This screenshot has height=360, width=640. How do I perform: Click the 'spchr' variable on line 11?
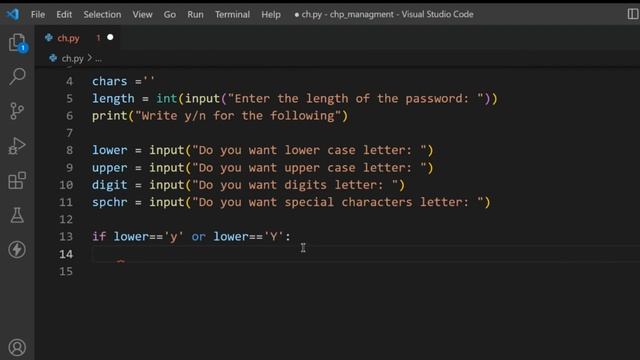pos(109,202)
